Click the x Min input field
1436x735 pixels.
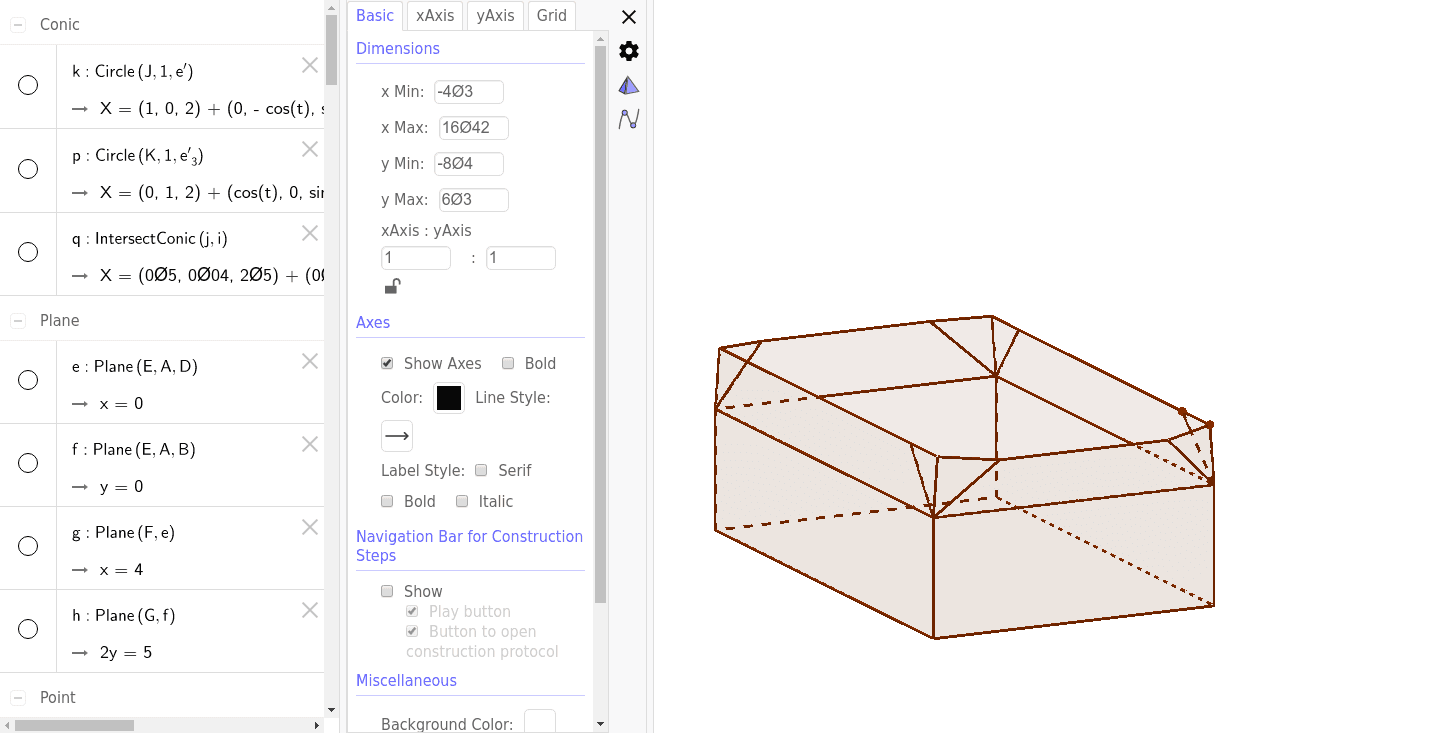click(x=468, y=91)
